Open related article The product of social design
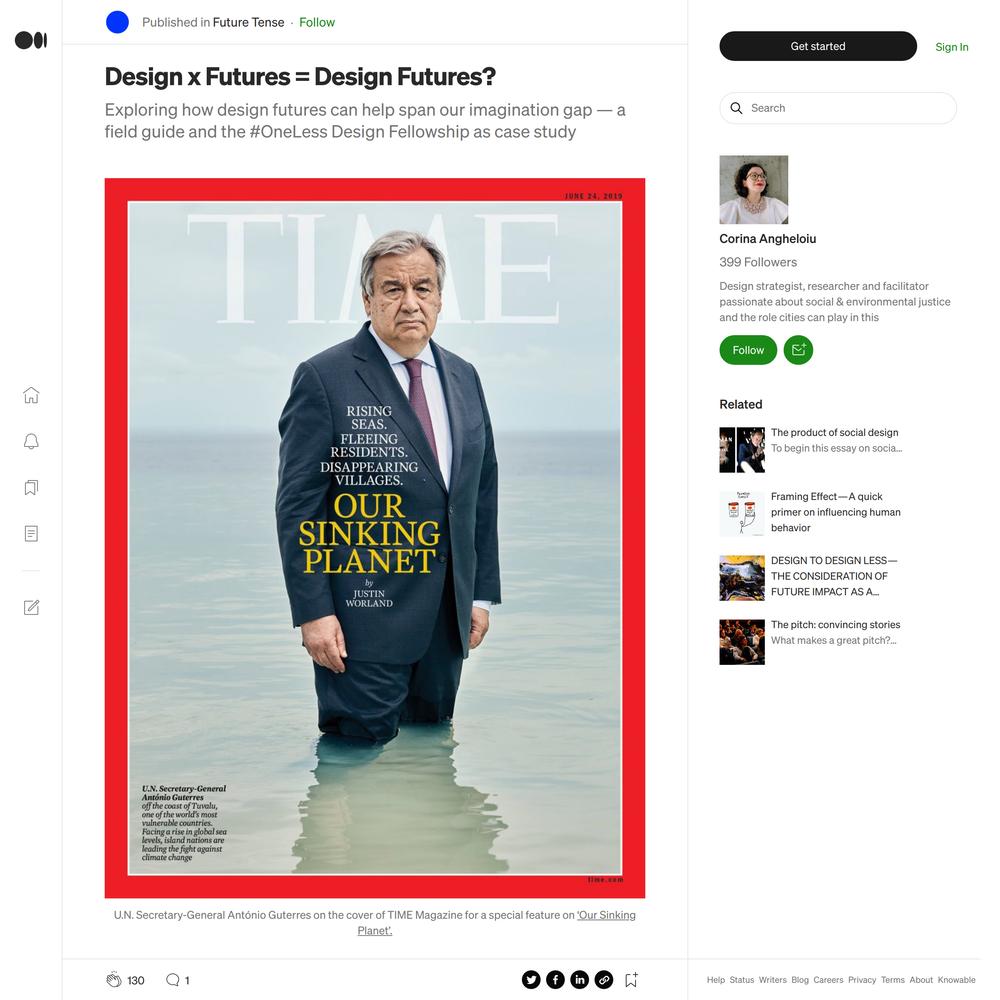Viewport: 1000px width, 1000px height. click(834, 432)
